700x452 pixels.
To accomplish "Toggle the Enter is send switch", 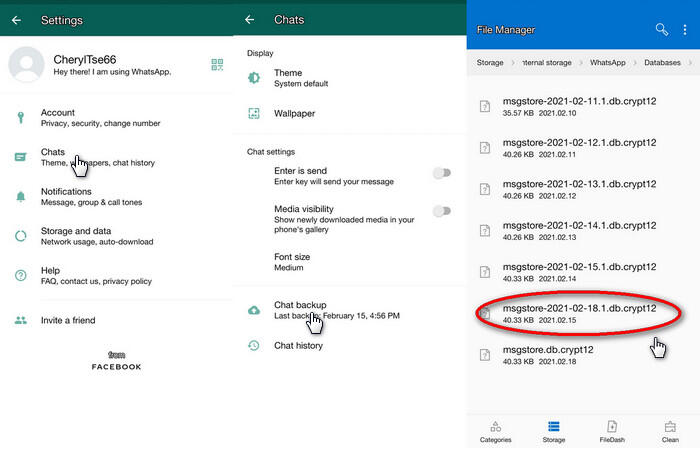I will (x=441, y=173).
